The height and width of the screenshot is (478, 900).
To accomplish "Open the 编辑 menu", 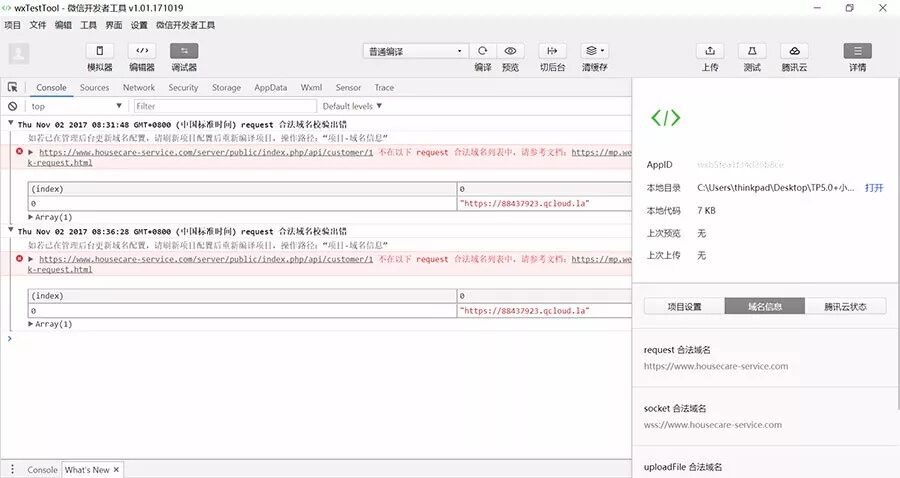I will tap(63, 25).
